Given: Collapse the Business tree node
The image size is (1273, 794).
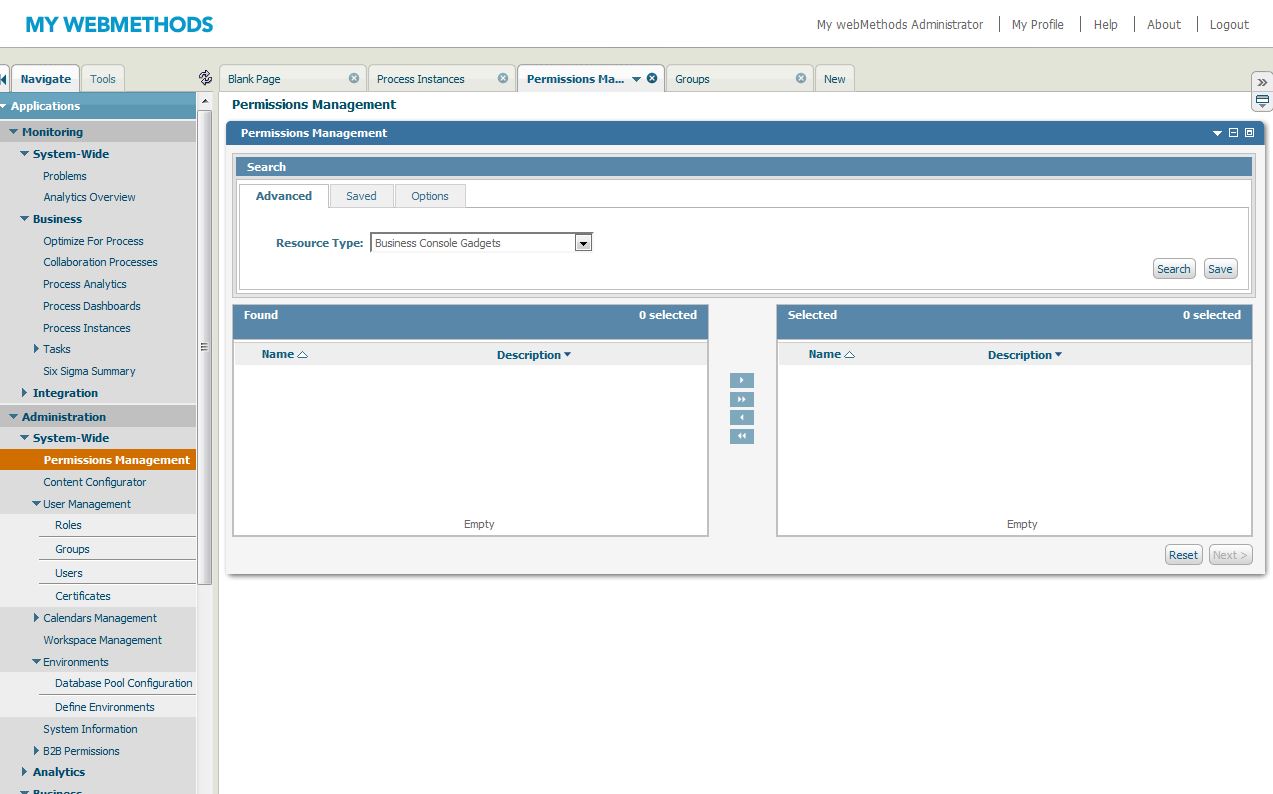Looking at the screenshot, I should click(x=25, y=219).
